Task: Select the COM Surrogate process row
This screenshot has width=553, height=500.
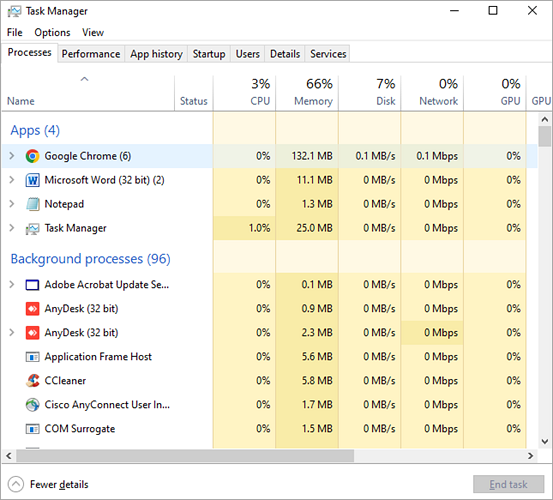Action: coord(269,429)
